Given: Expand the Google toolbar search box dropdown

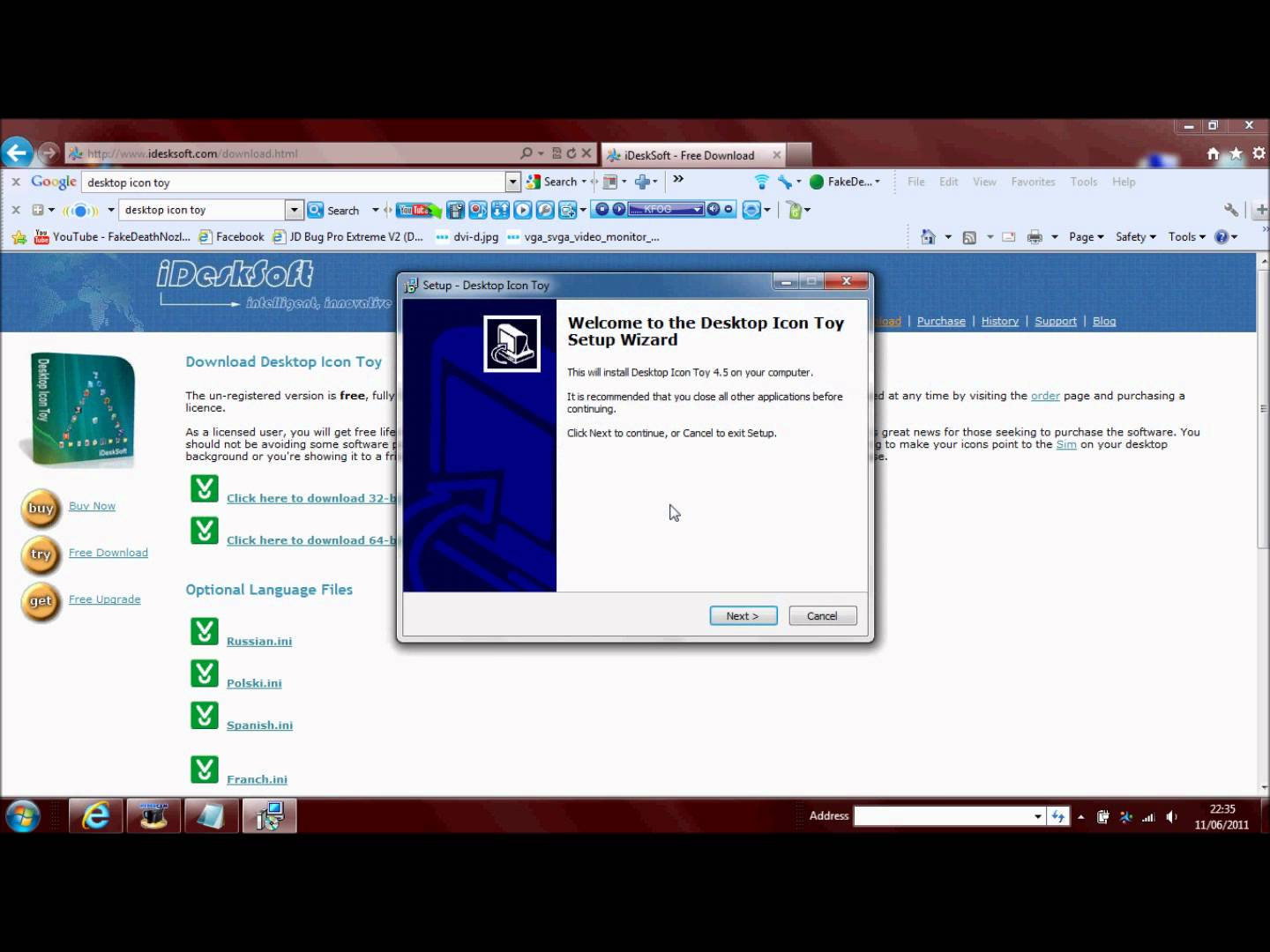Looking at the screenshot, I should click(512, 182).
